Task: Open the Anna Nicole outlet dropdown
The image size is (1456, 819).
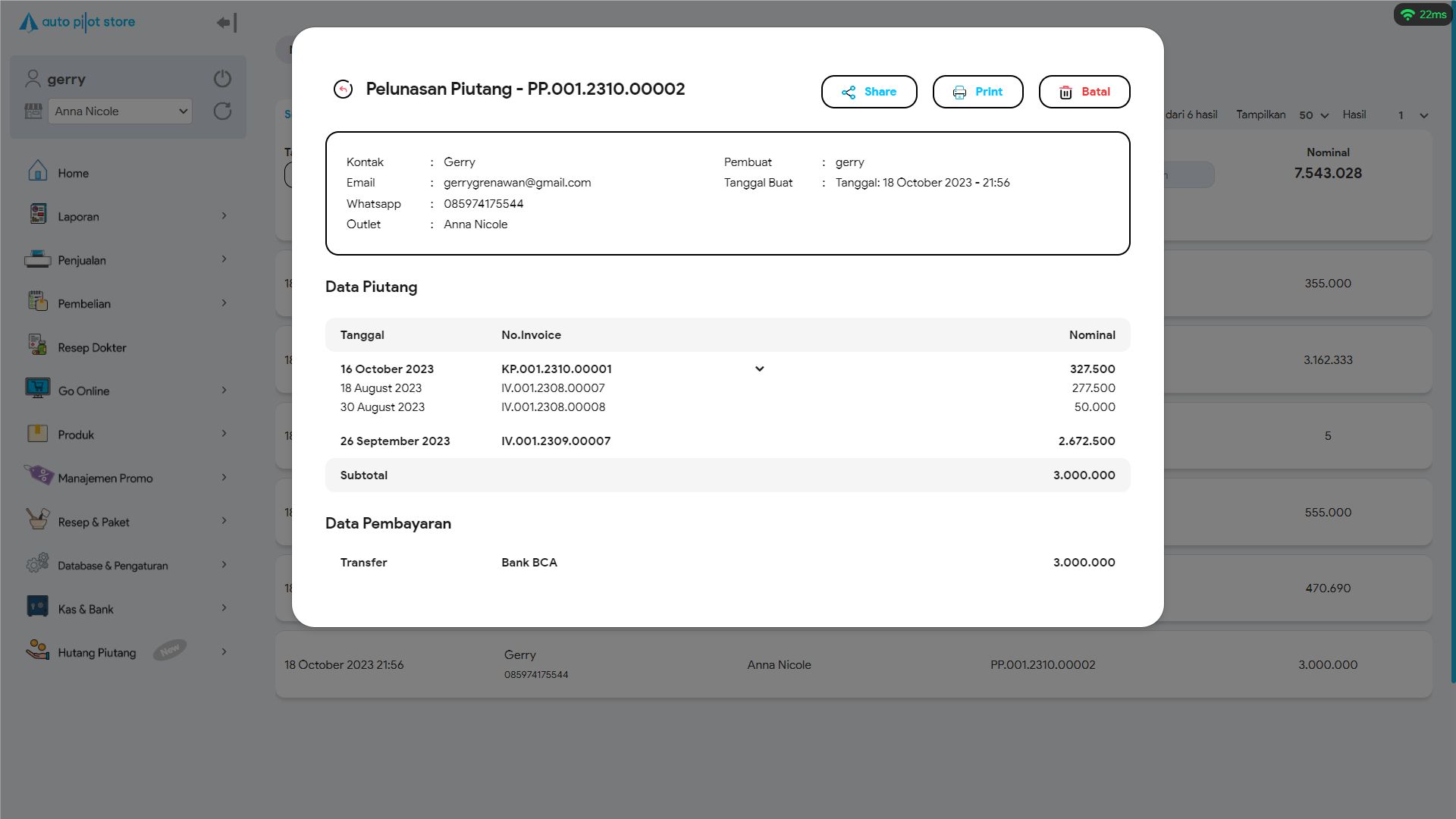Action: 121,111
